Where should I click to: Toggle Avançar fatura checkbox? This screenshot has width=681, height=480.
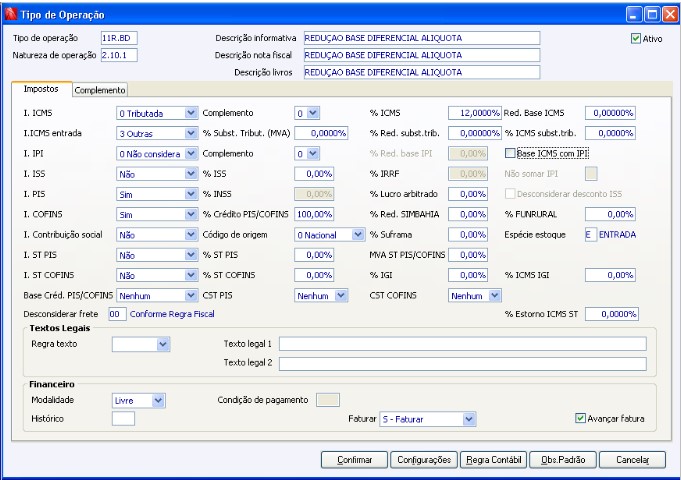click(580, 418)
